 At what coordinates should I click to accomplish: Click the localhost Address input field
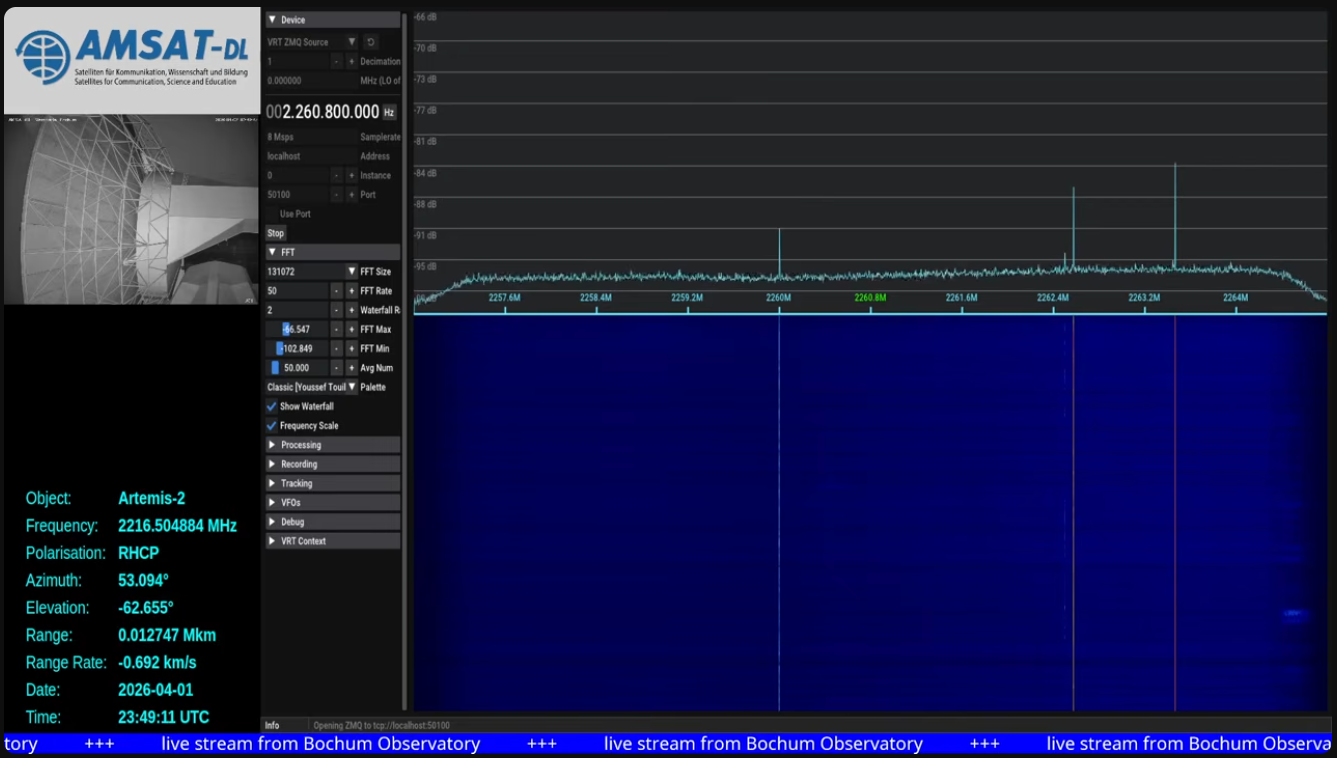(x=310, y=157)
